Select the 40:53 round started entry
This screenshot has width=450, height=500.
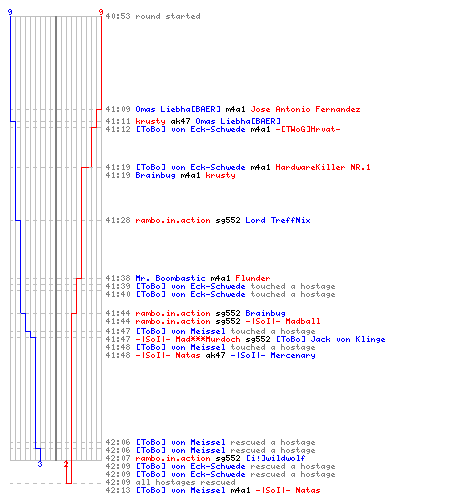tap(153, 16)
